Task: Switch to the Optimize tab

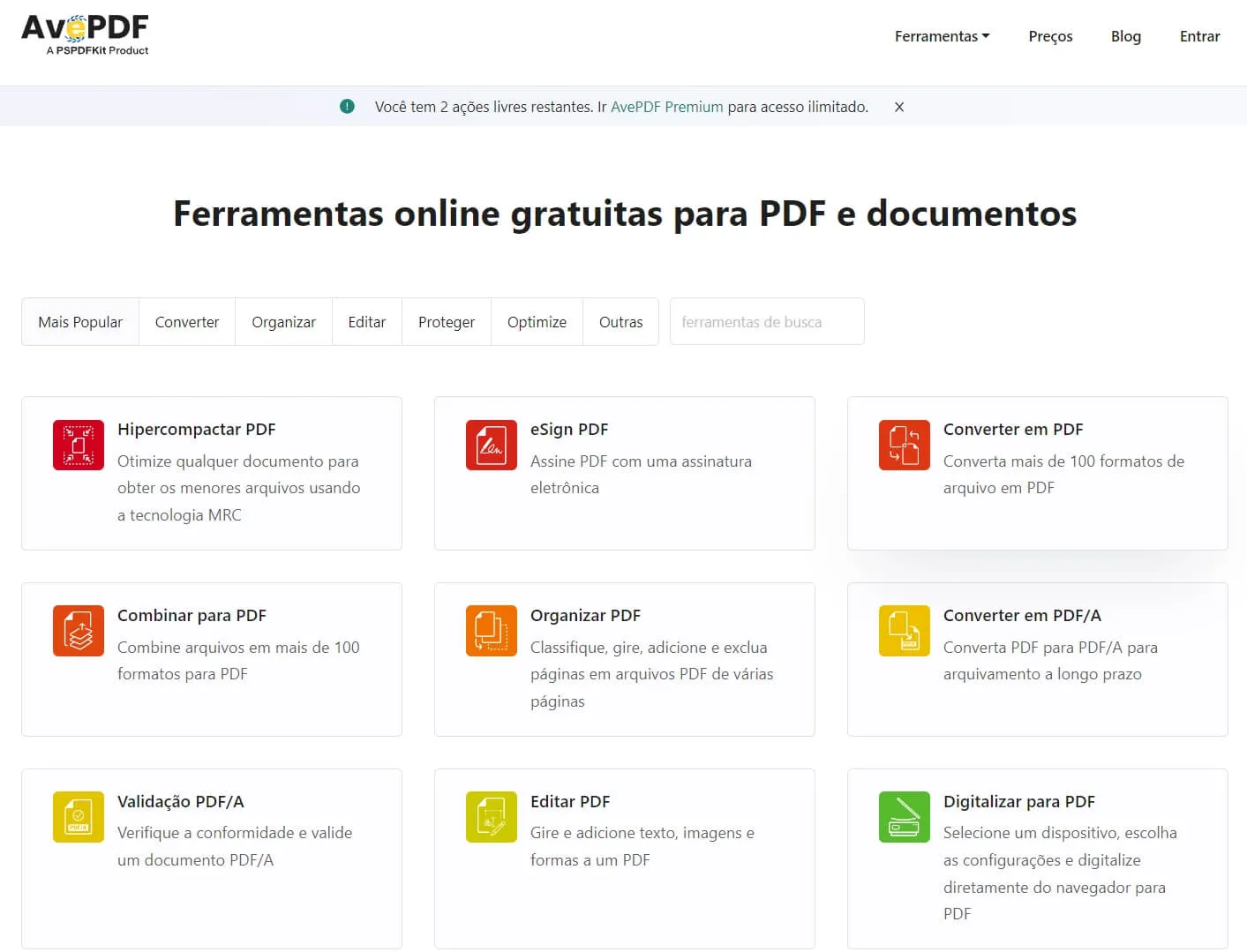Action: 536,321
